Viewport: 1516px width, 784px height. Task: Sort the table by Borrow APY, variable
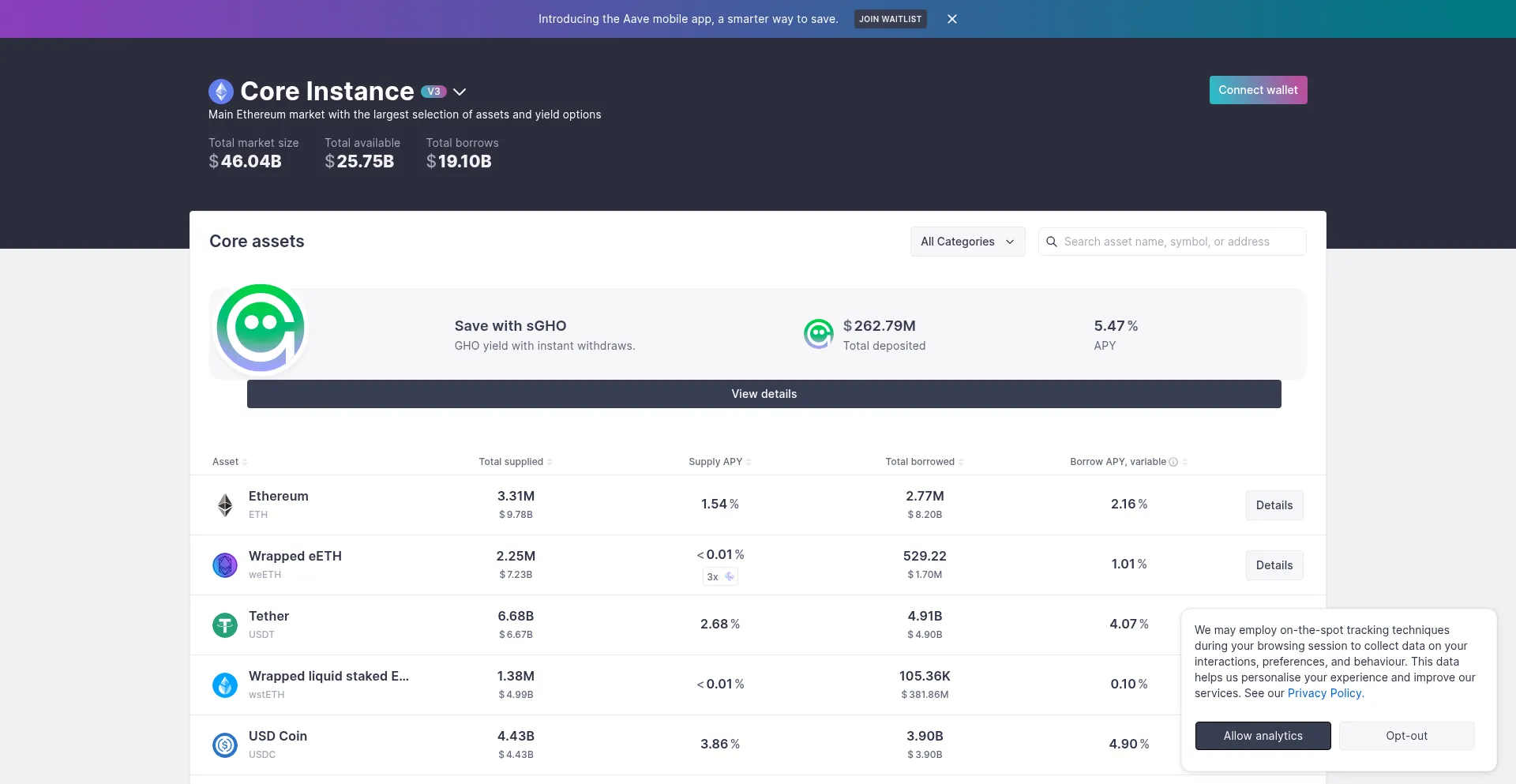(x=1129, y=462)
